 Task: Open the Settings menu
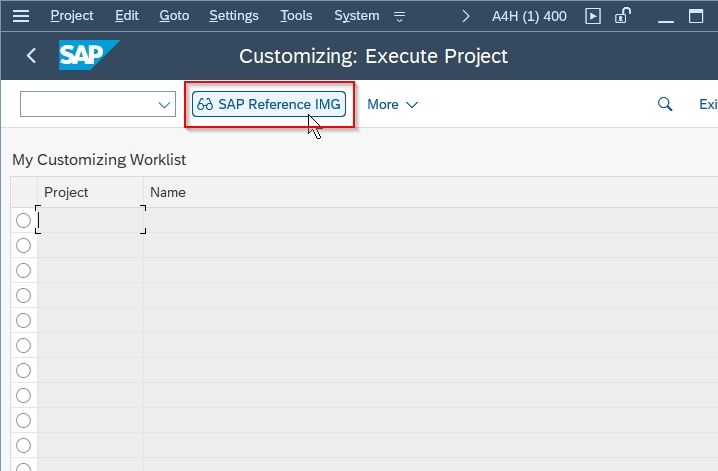click(234, 16)
